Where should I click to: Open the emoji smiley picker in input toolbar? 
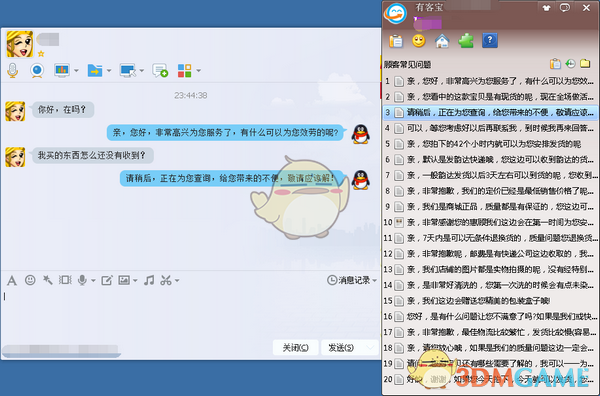pos(30,280)
